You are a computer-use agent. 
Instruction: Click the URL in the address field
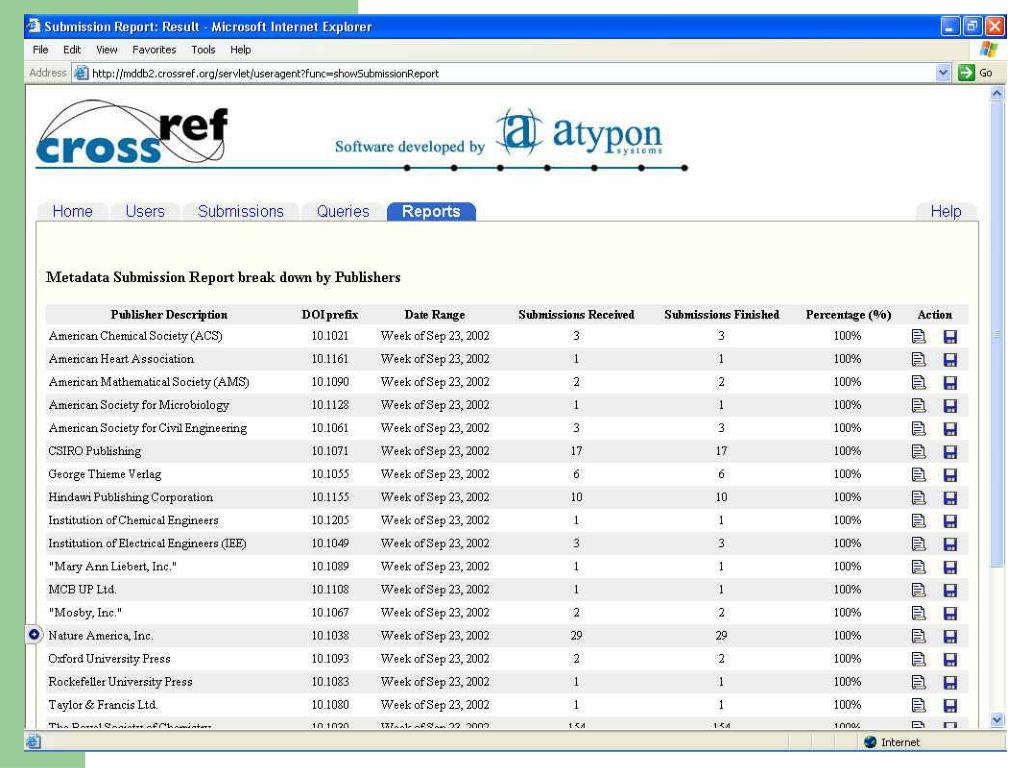click(x=265, y=73)
